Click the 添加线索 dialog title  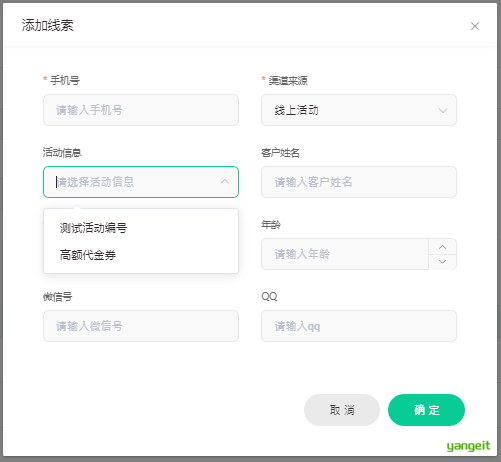click(48, 25)
